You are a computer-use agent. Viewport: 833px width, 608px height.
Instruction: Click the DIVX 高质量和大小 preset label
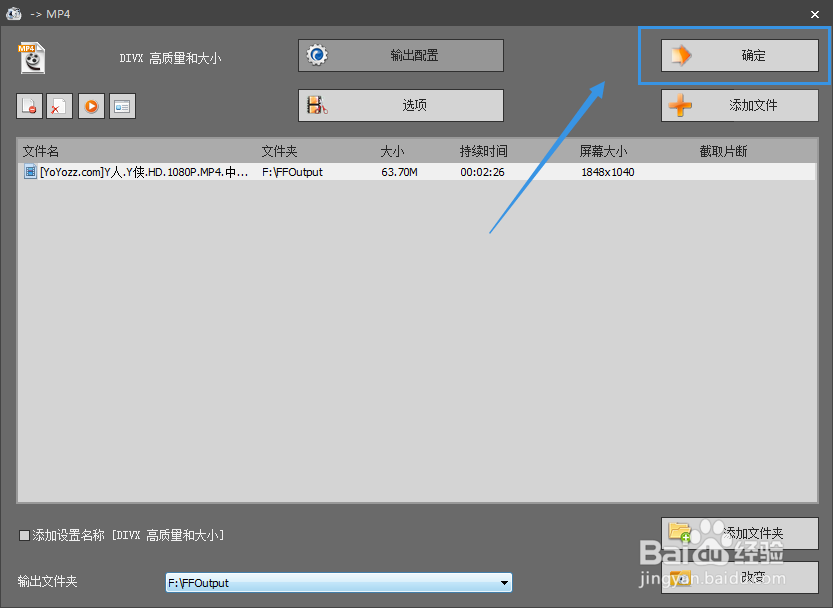[x=170, y=58]
